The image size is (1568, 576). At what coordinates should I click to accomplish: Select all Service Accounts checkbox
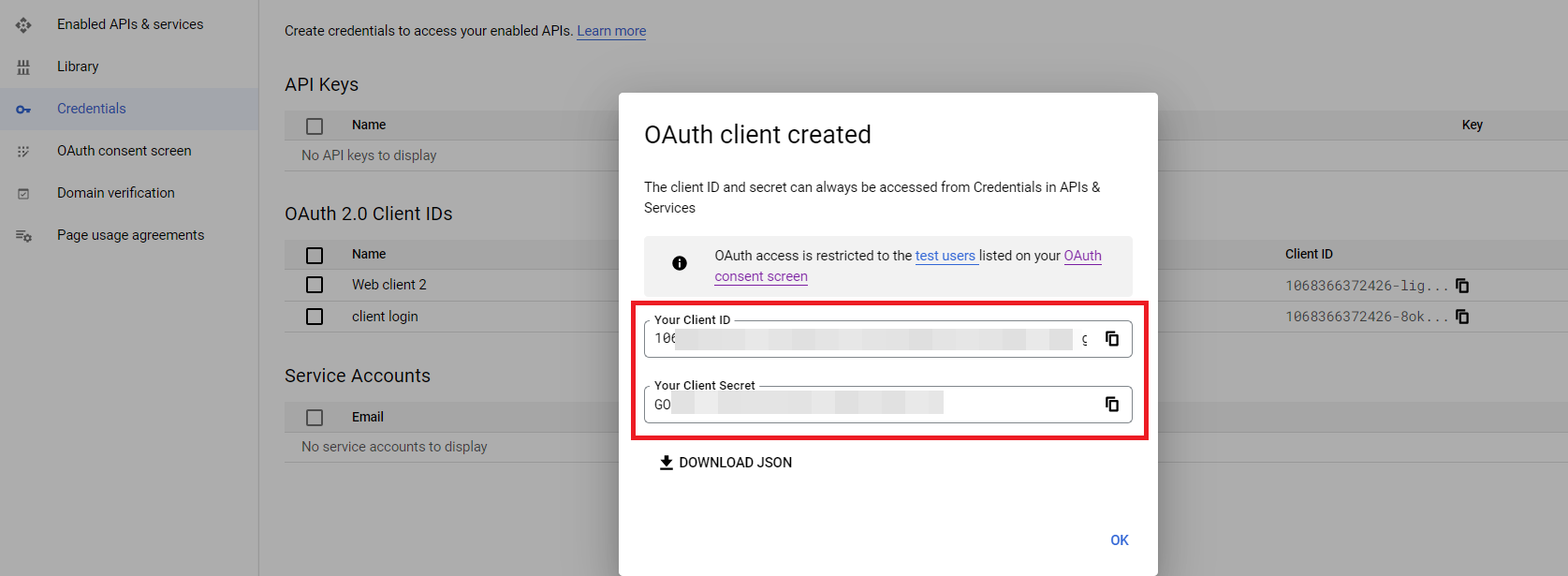click(315, 418)
